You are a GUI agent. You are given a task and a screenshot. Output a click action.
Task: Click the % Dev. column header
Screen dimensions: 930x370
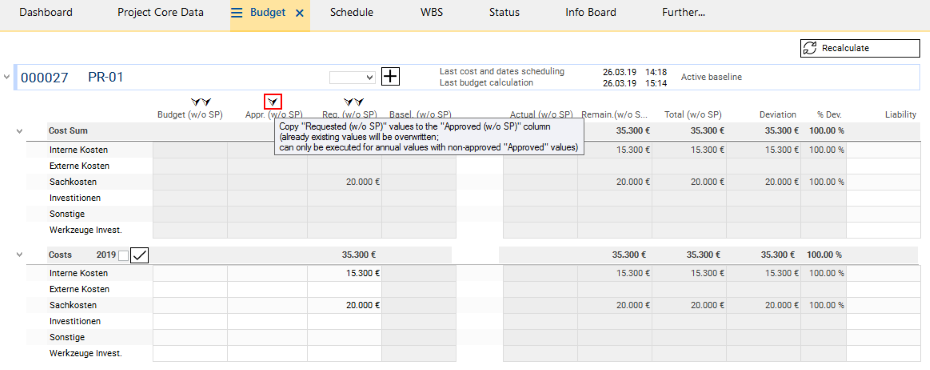[829, 115]
